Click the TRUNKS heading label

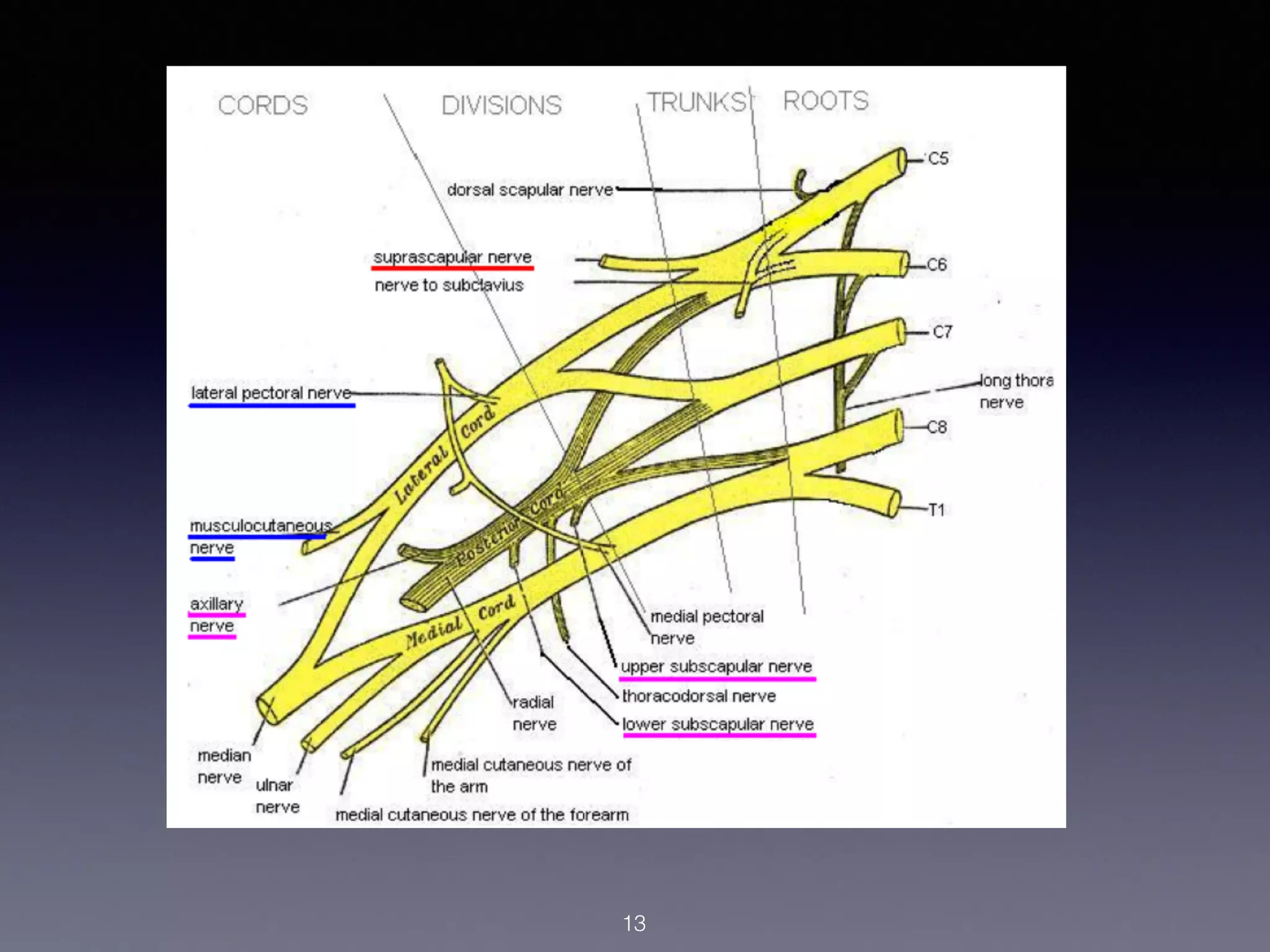click(x=696, y=102)
